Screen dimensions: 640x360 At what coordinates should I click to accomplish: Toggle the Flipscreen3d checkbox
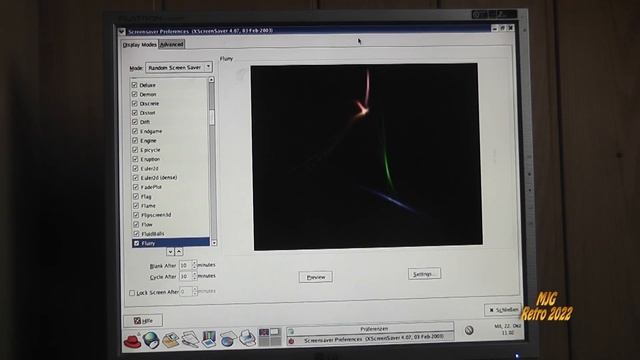click(x=136, y=215)
